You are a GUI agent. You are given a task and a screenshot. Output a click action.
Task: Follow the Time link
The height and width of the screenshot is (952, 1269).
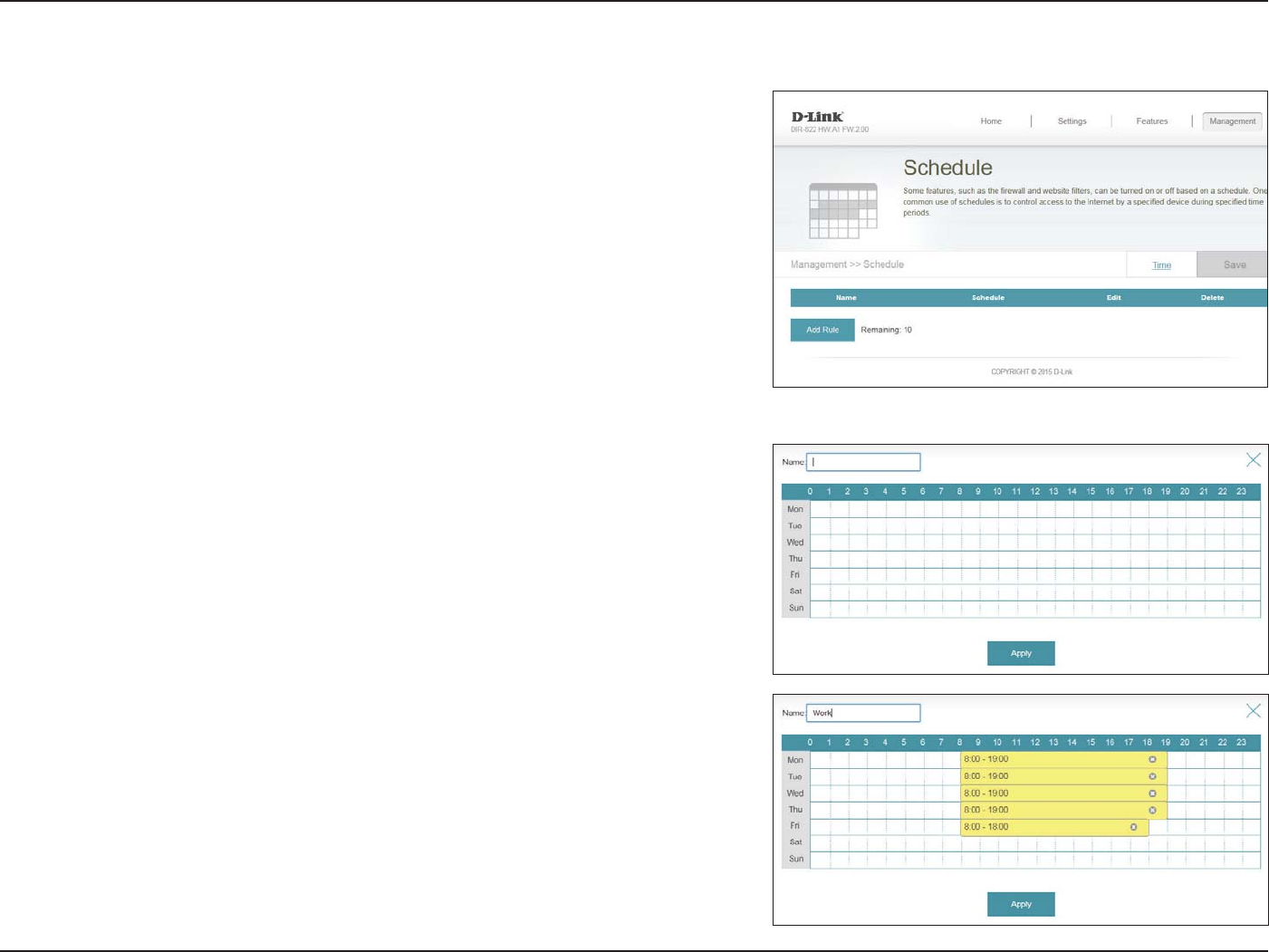[1161, 265]
